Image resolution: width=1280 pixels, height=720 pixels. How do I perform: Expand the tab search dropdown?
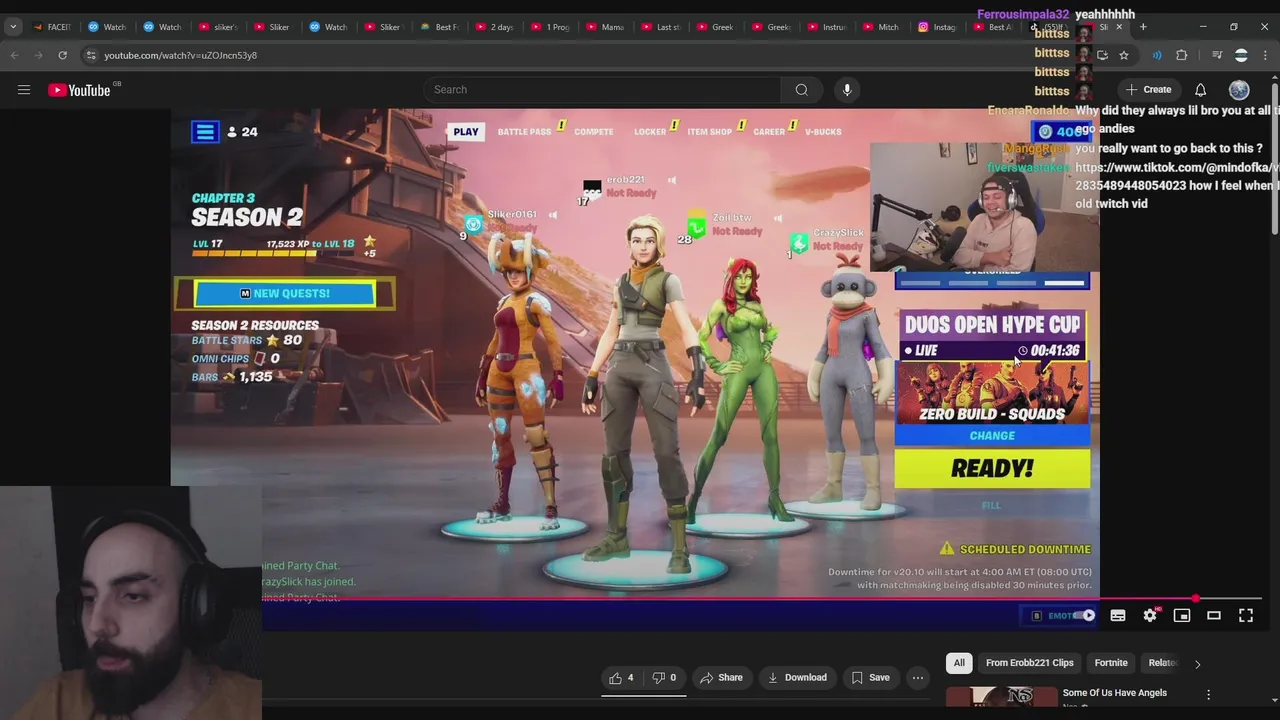point(13,27)
